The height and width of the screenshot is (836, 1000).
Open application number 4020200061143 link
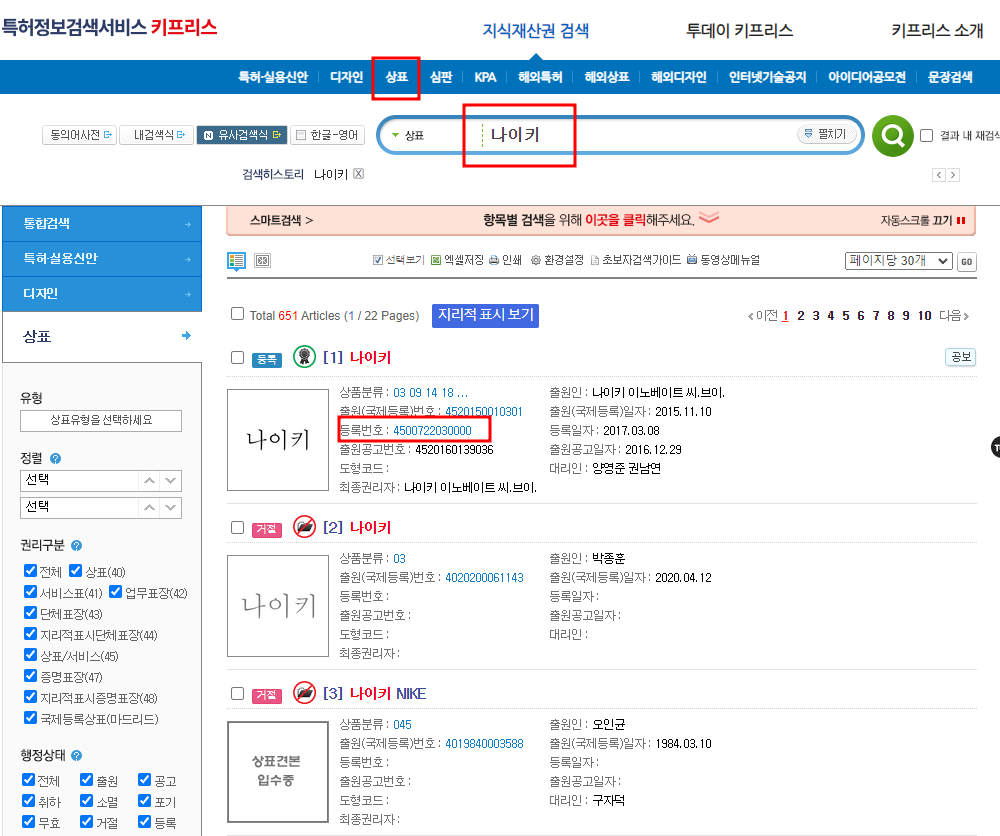coord(484,578)
